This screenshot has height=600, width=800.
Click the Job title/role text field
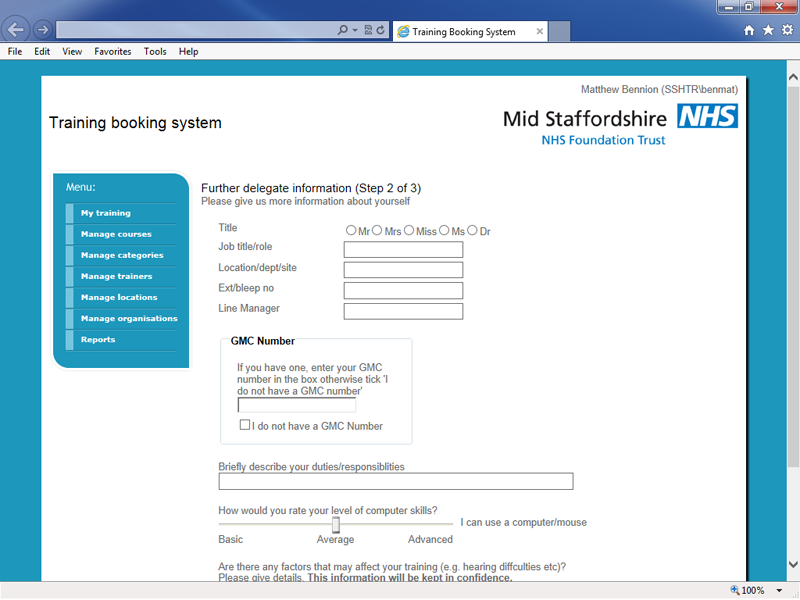point(403,250)
